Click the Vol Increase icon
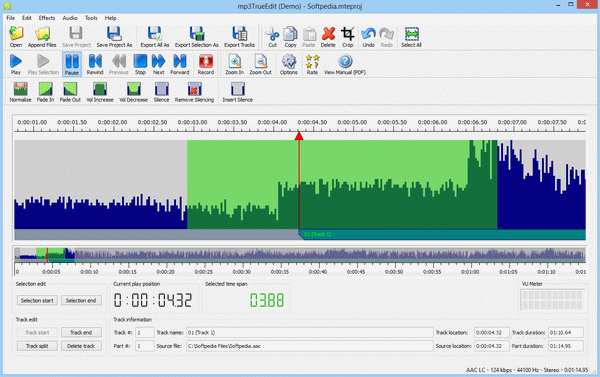600x377 pixels. coord(100,92)
